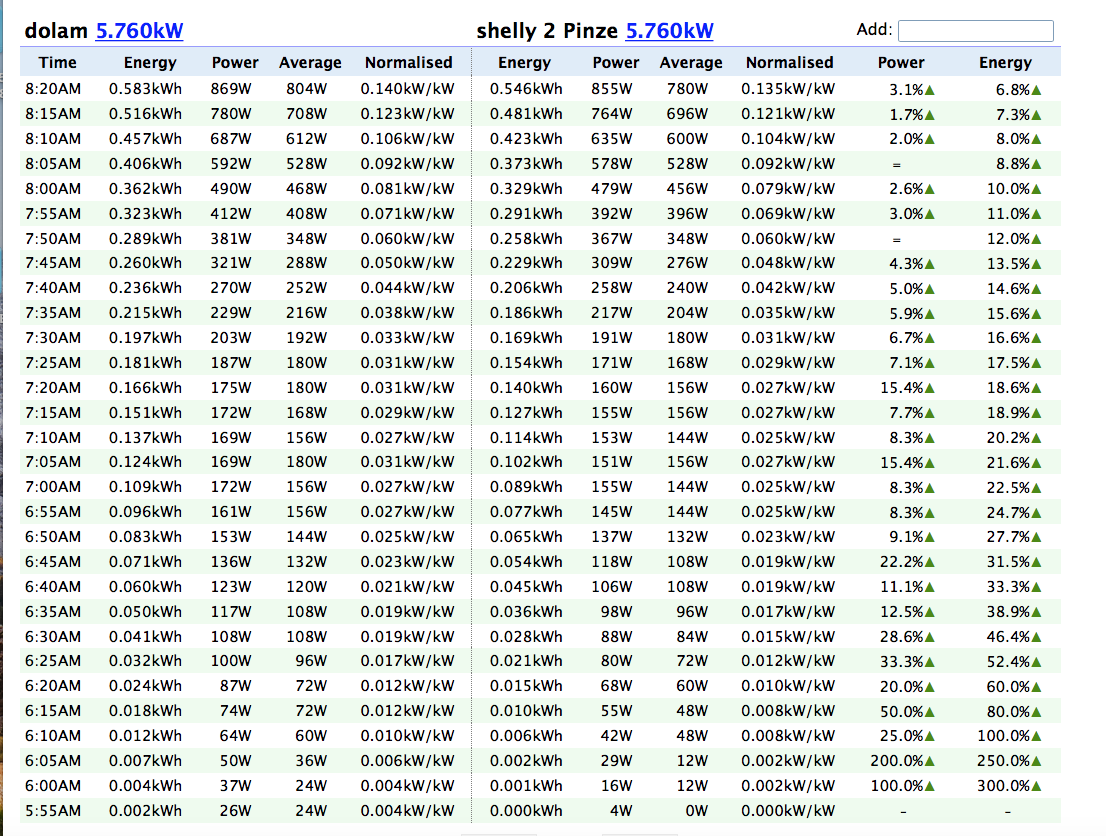Click the green arrow beside 24.7%

click(x=1036, y=513)
